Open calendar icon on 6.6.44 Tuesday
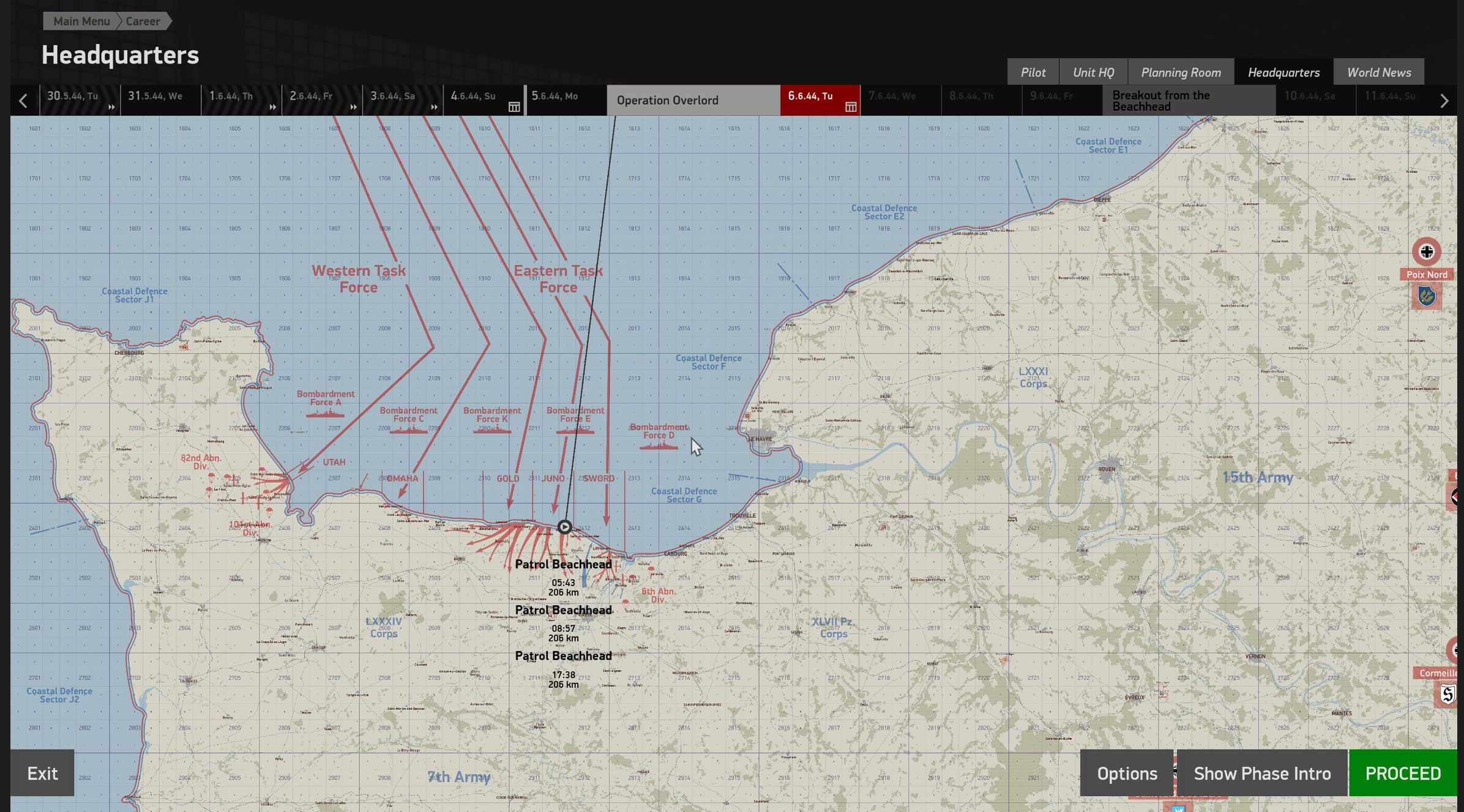This screenshot has width=1464, height=812. pos(851,107)
